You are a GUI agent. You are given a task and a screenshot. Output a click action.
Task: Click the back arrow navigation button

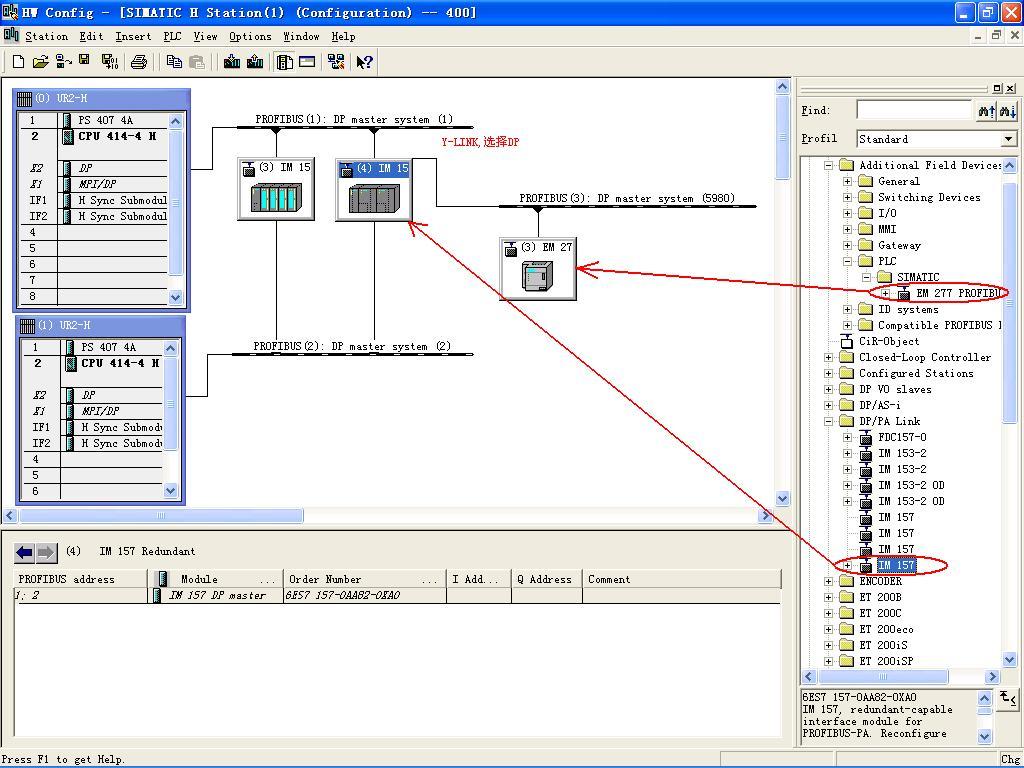[x=25, y=552]
